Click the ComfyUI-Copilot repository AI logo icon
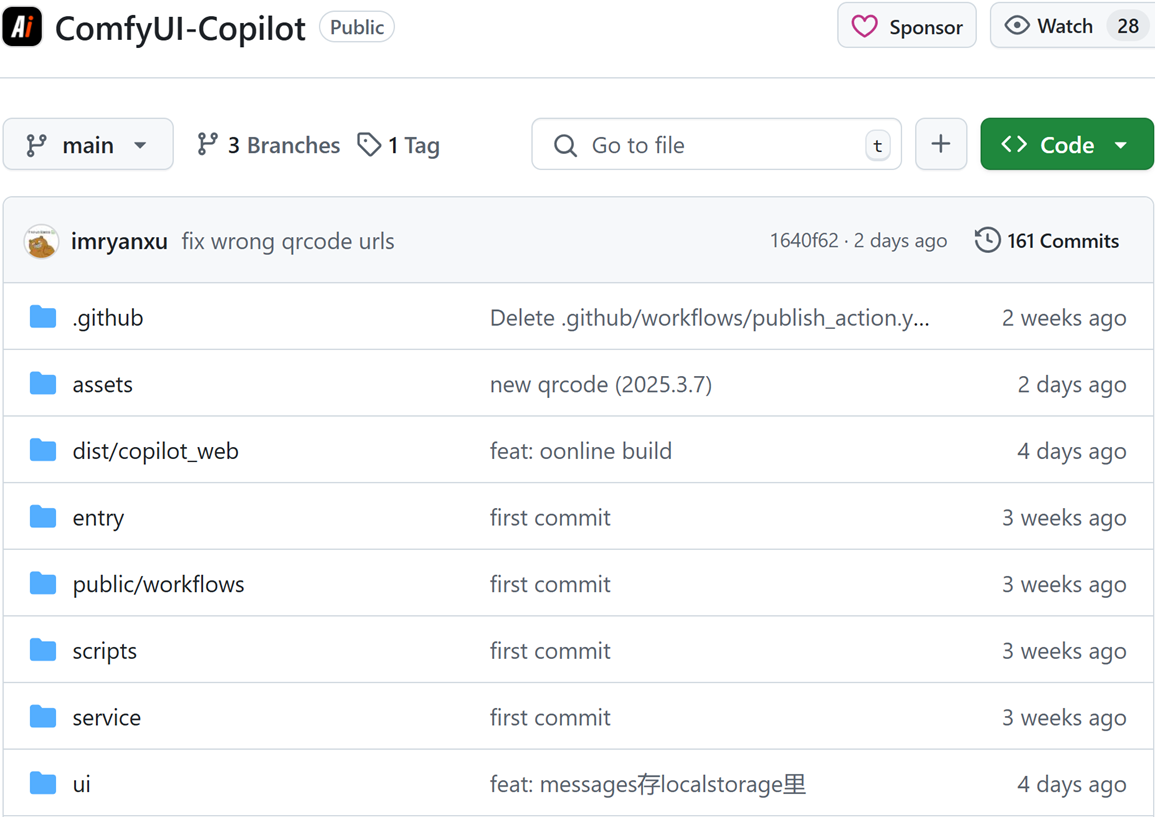Image resolution: width=1155 pixels, height=817 pixels. pos(22,27)
